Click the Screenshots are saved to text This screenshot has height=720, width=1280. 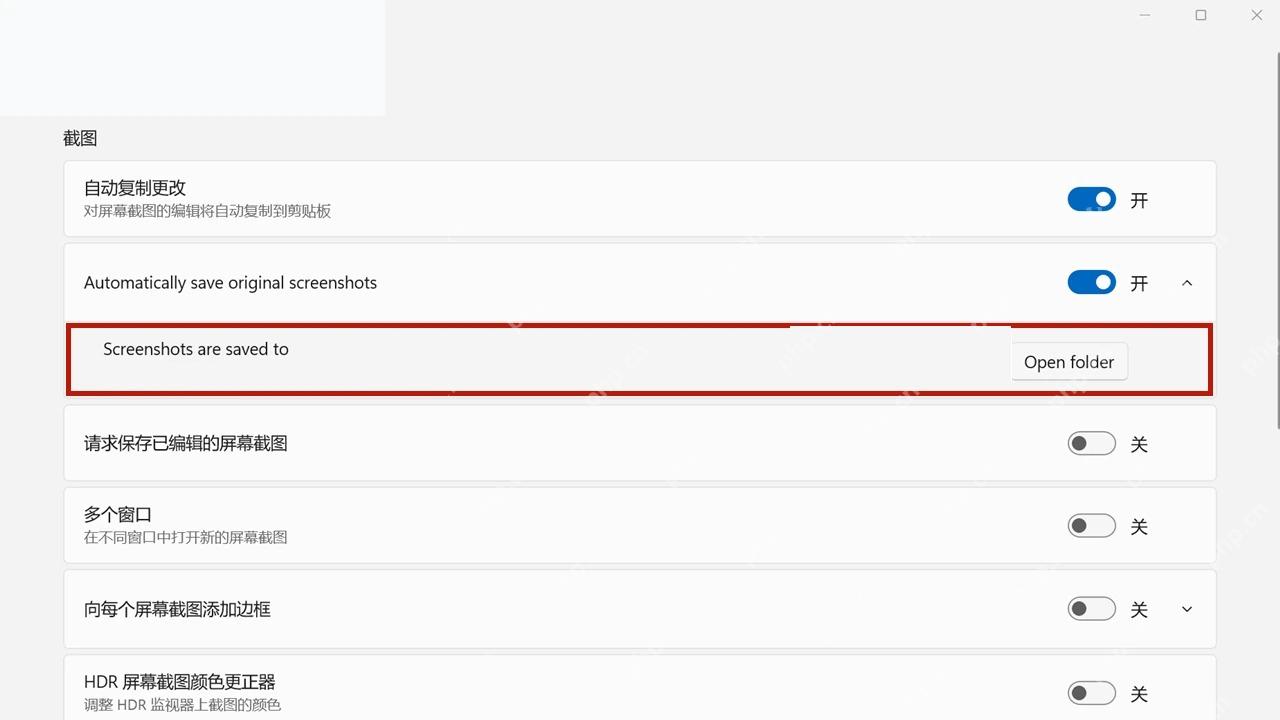196,349
